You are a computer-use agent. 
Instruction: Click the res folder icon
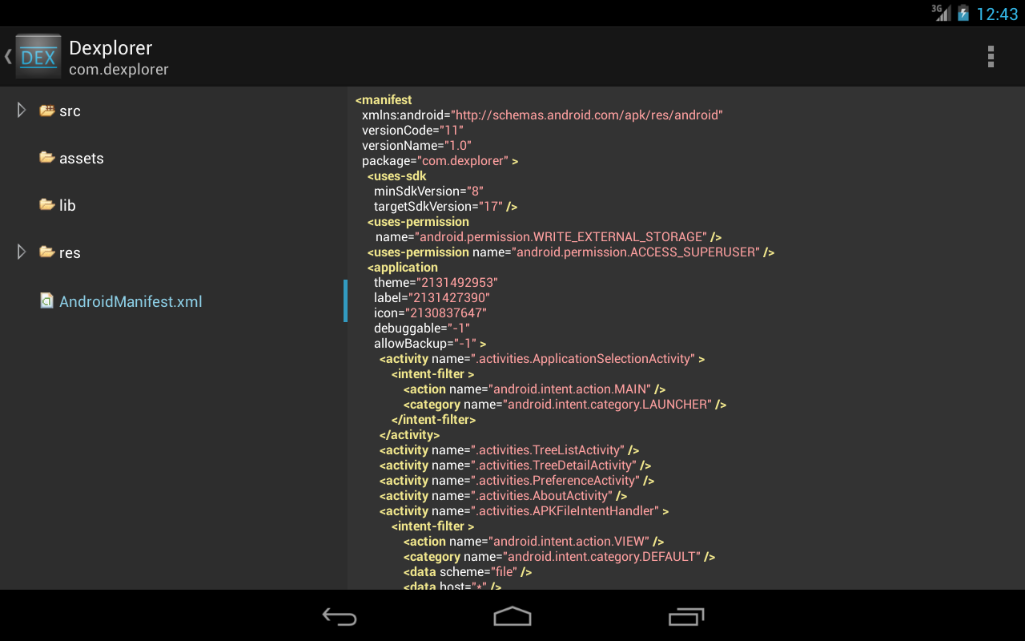pos(47,252)
